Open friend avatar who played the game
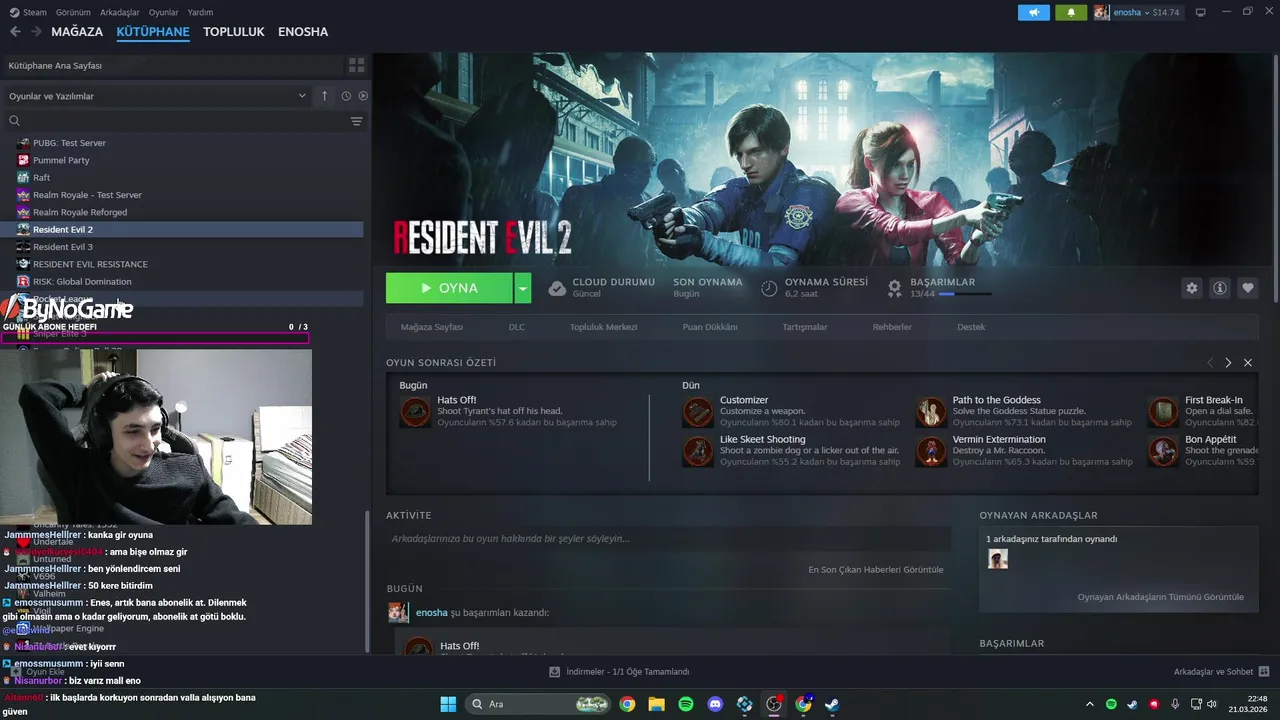Image resolution: width=1280 pixels, height=720 pixels. (997, 559)
